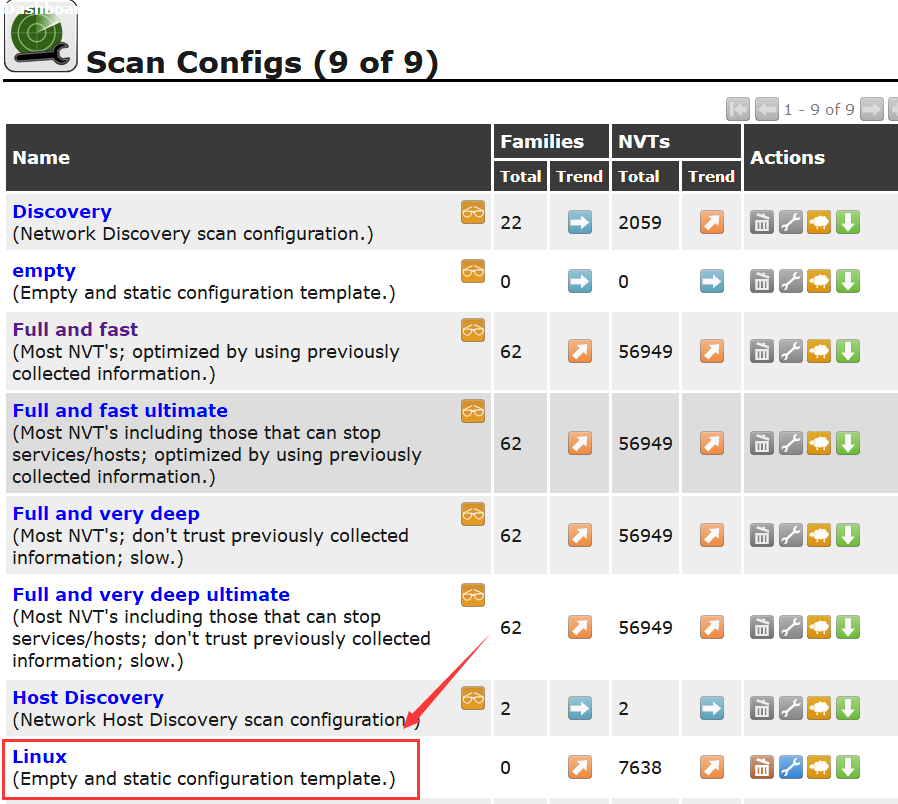The height and width of the screenshot is (804, 898).
Task: Click the glasses icon on Discovery row
Action: (x=473, y=212)
